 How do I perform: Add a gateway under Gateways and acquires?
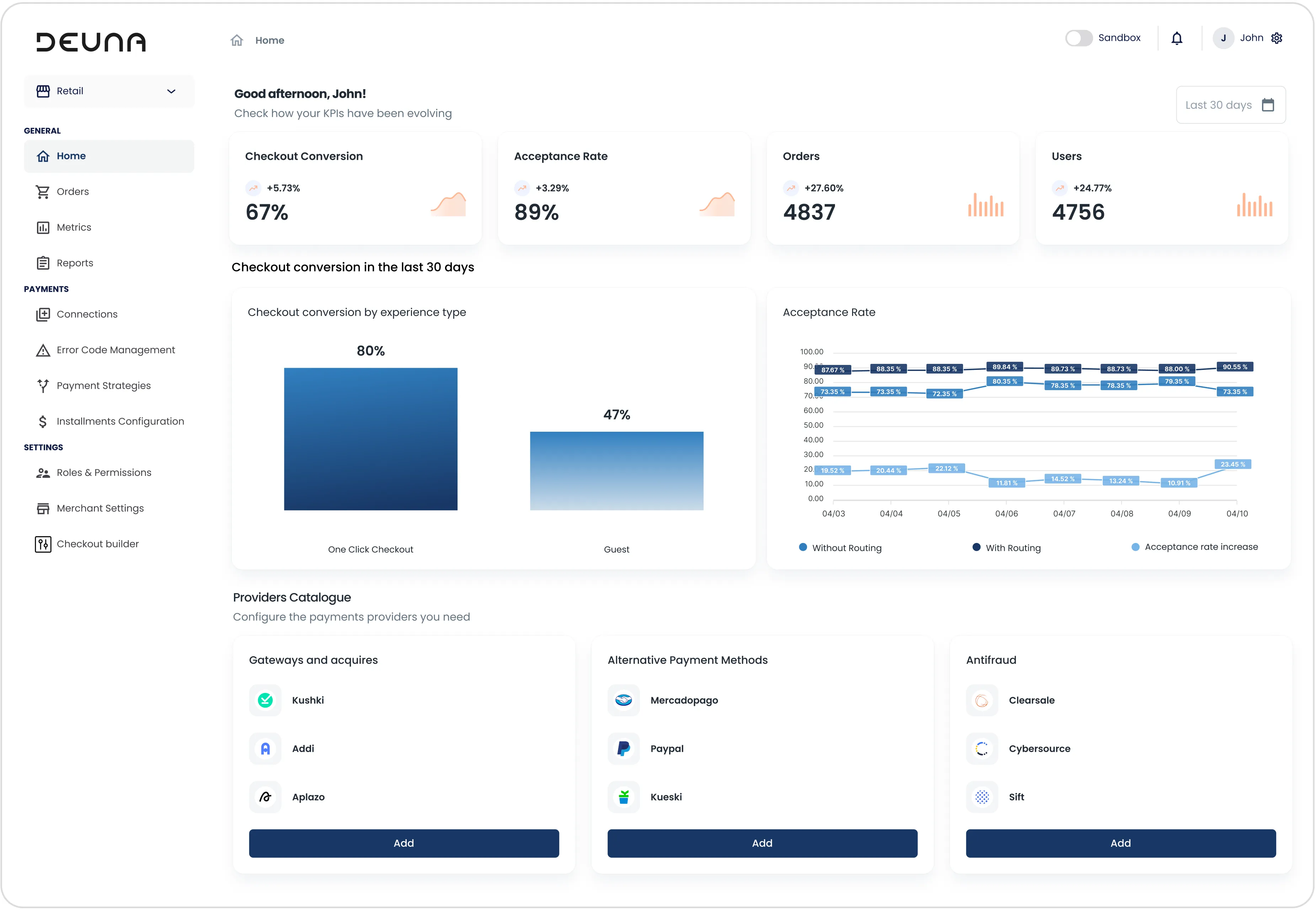pyautogui.click(x=404, y=843)
